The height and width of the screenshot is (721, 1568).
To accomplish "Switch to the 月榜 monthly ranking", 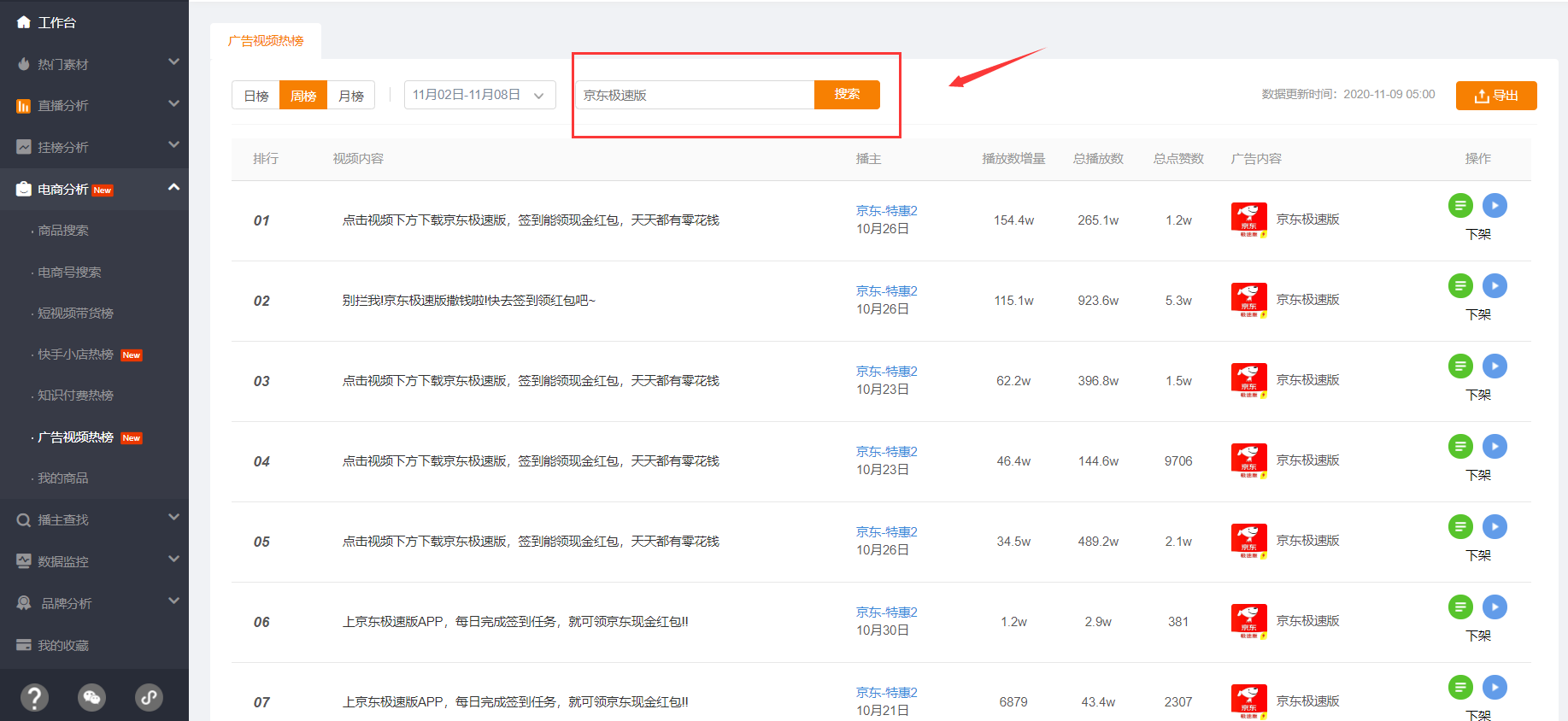I will point(351,95).
